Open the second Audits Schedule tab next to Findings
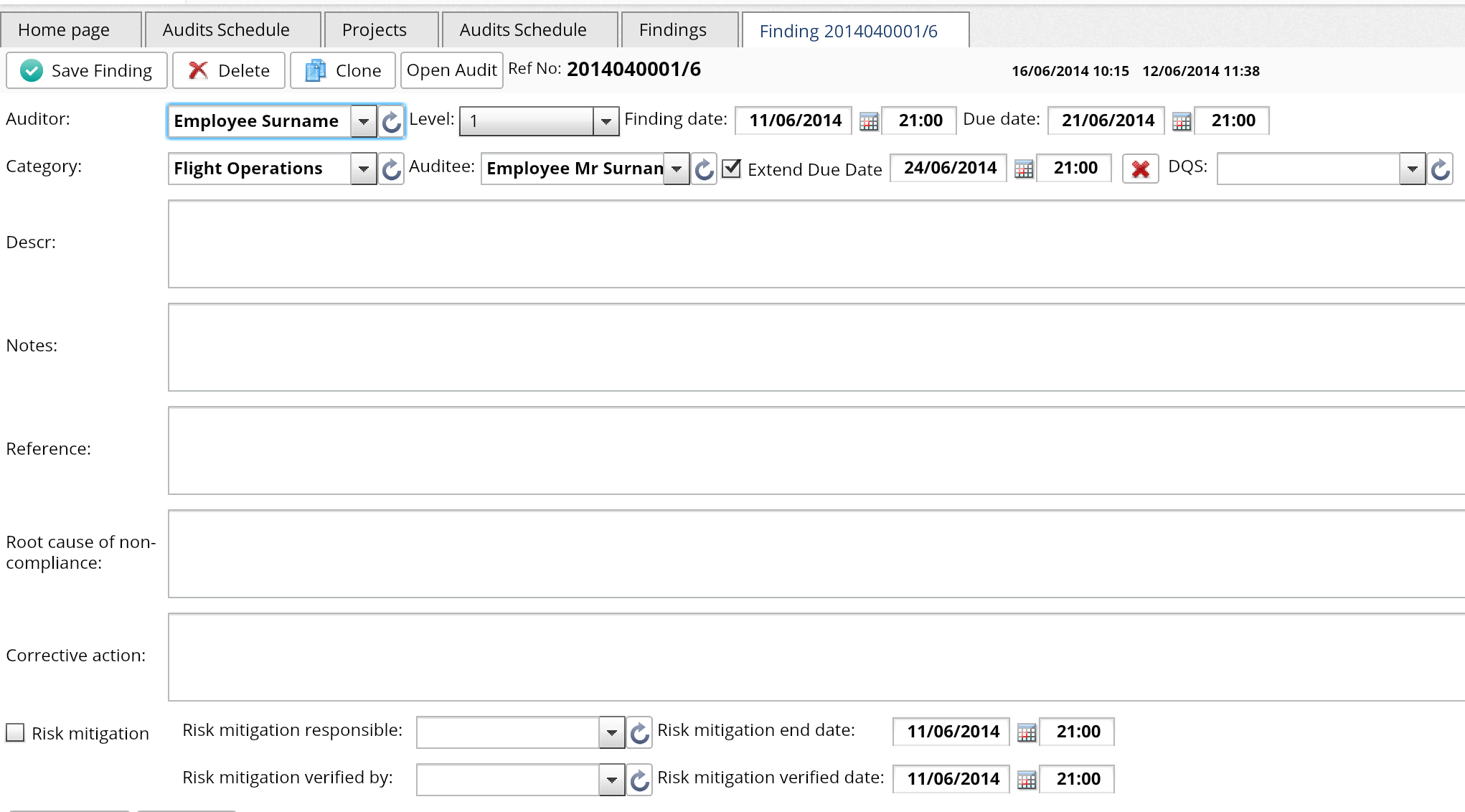The image size is (1465, 812). 529,30
